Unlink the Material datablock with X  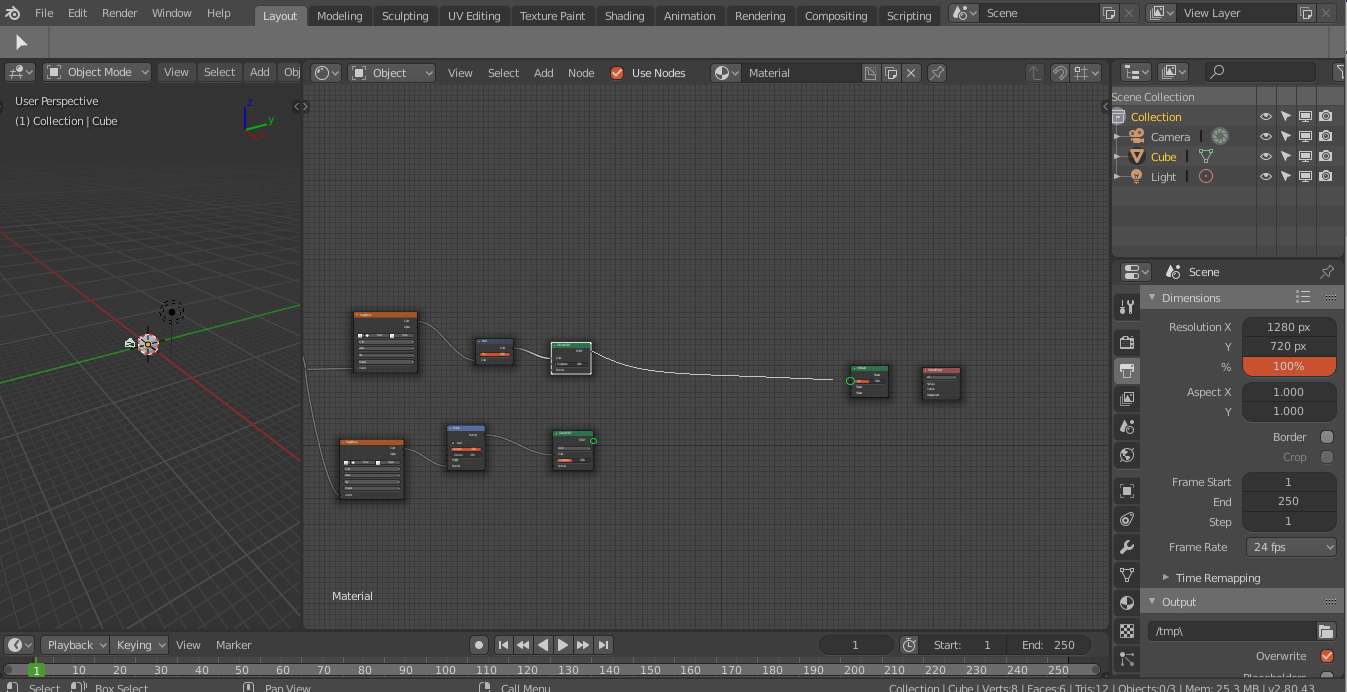coord(910,73)
